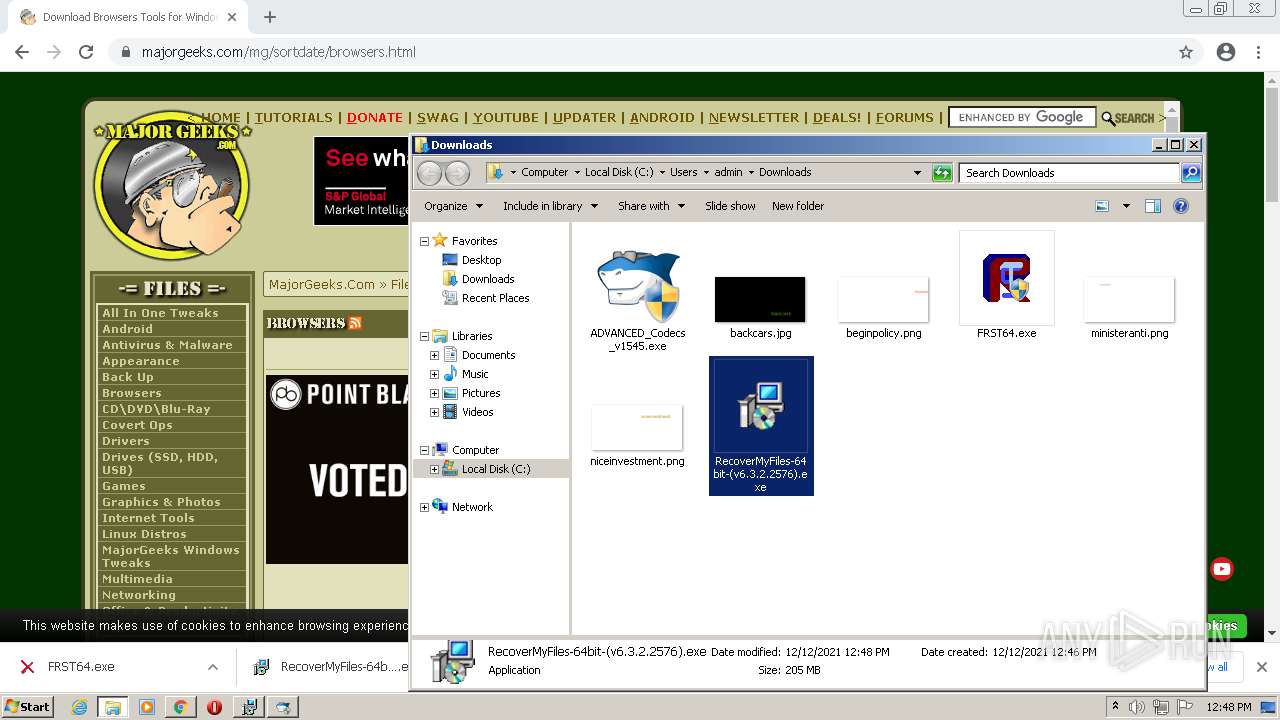Viewport: 1280px width, 720px height.
Task: Open FORUMS link on MajorGeeks
Action: click(x=904, y=117)
